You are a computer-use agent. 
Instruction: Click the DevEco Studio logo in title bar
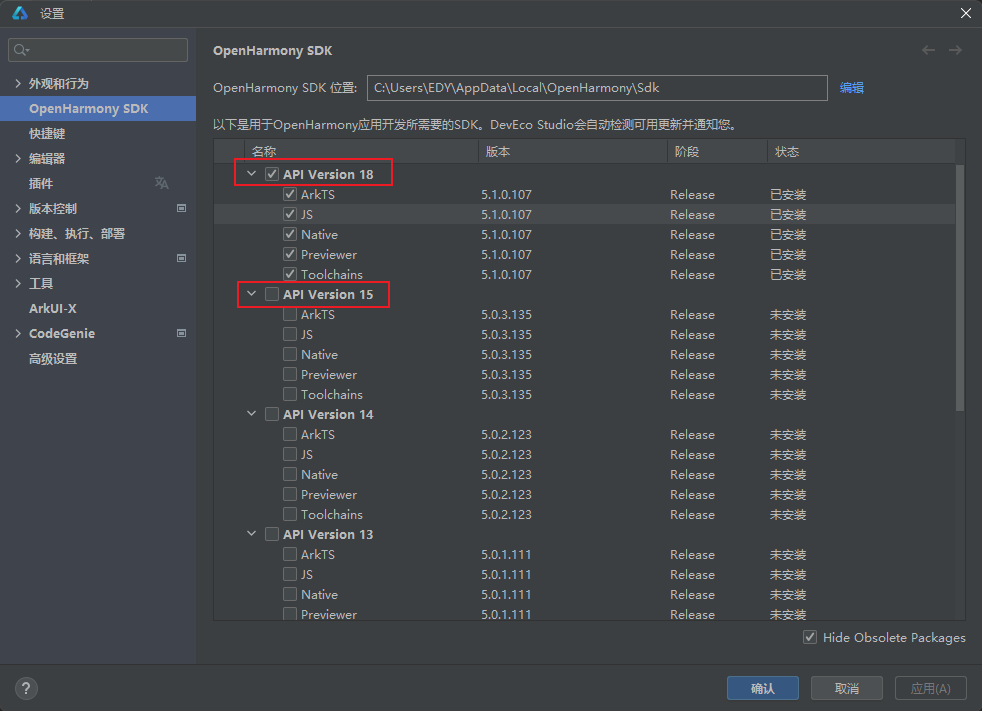point(19,13)
